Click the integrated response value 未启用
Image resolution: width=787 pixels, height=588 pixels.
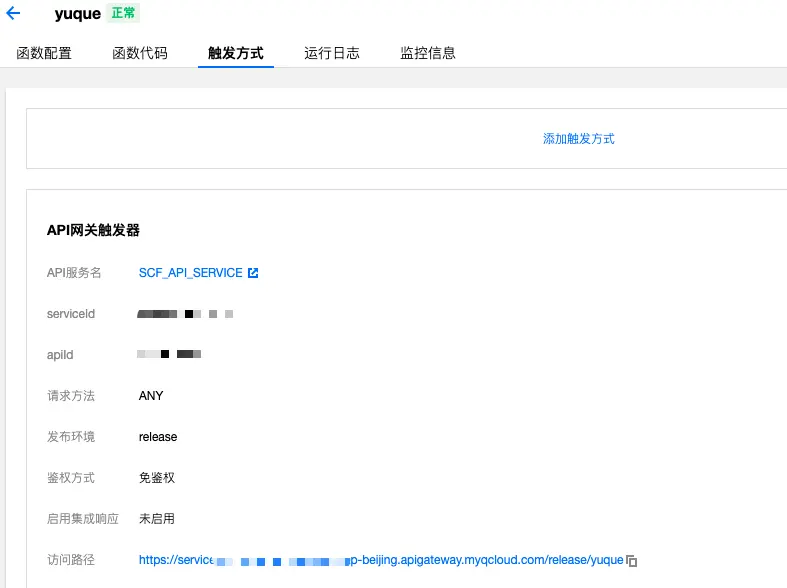click(x=157, y=519)
